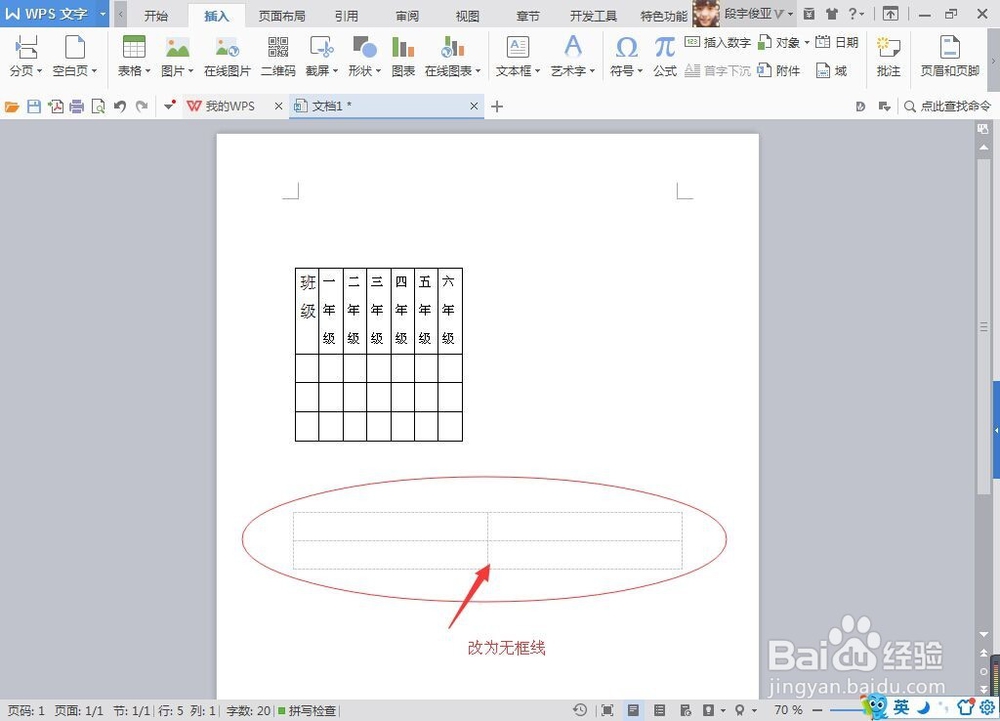This screenshot has width=1000, height=721.
Task: Open the help question mark menu
Action: click(856, 13)
